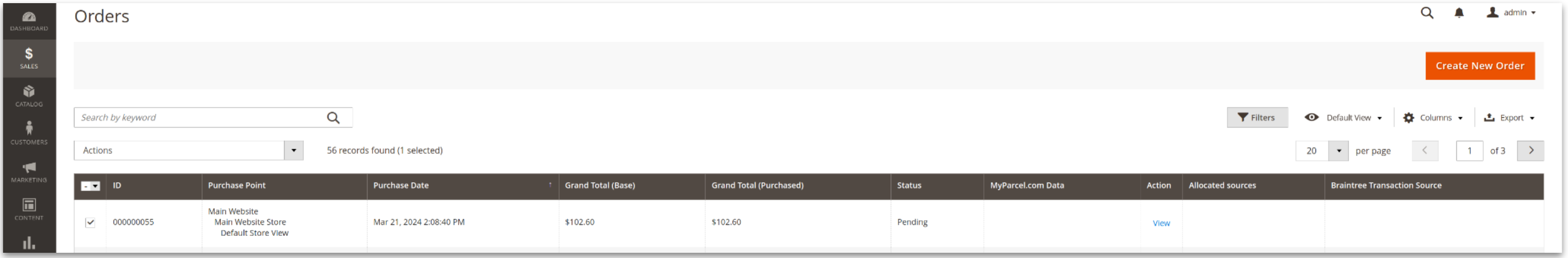Click the Search by keyword field
The height and width of the screenshot is (258, 1568).
[201, 118]
